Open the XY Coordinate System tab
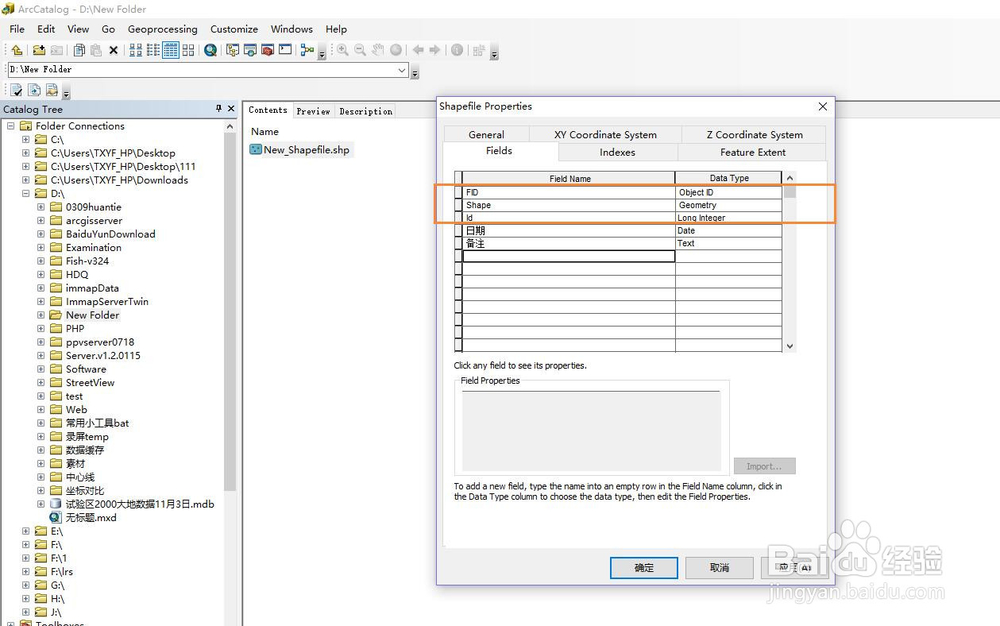This screenshot has width=1000, height=626. [x=605, y=135]
